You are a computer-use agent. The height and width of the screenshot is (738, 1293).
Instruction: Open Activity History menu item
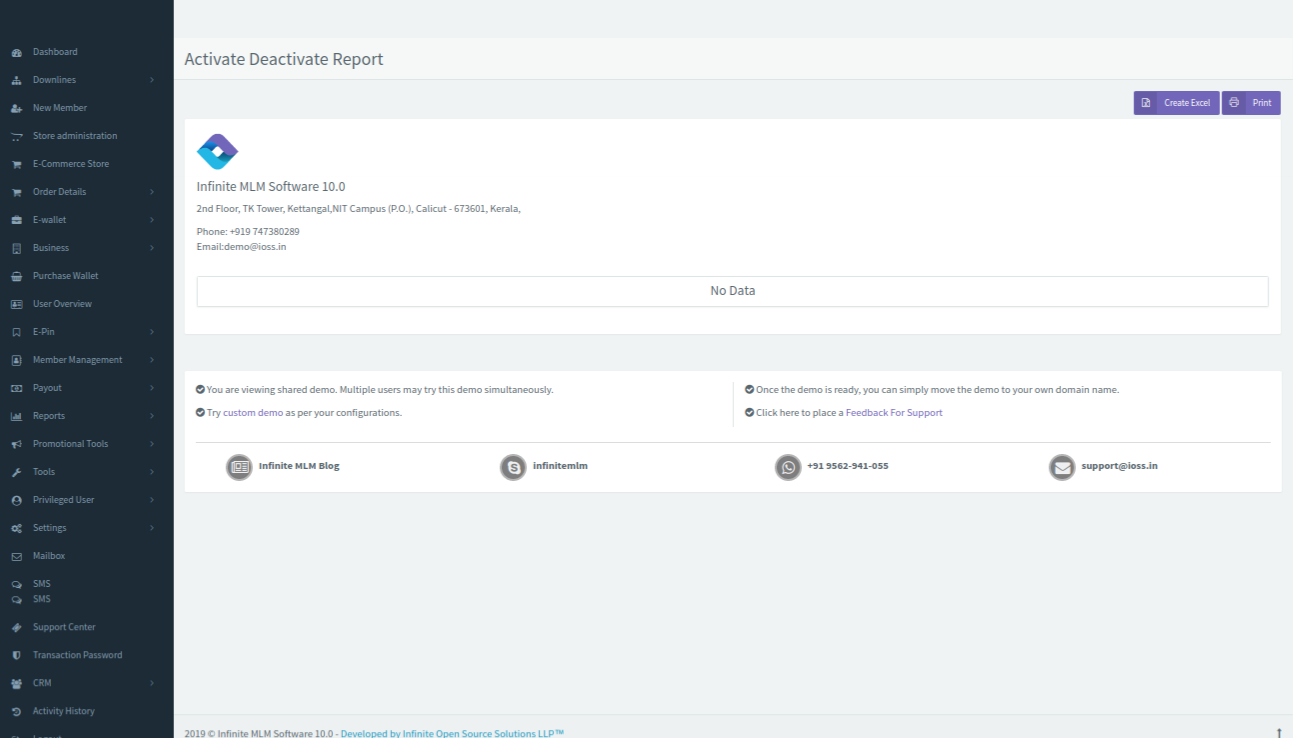(x=64, y=712)
